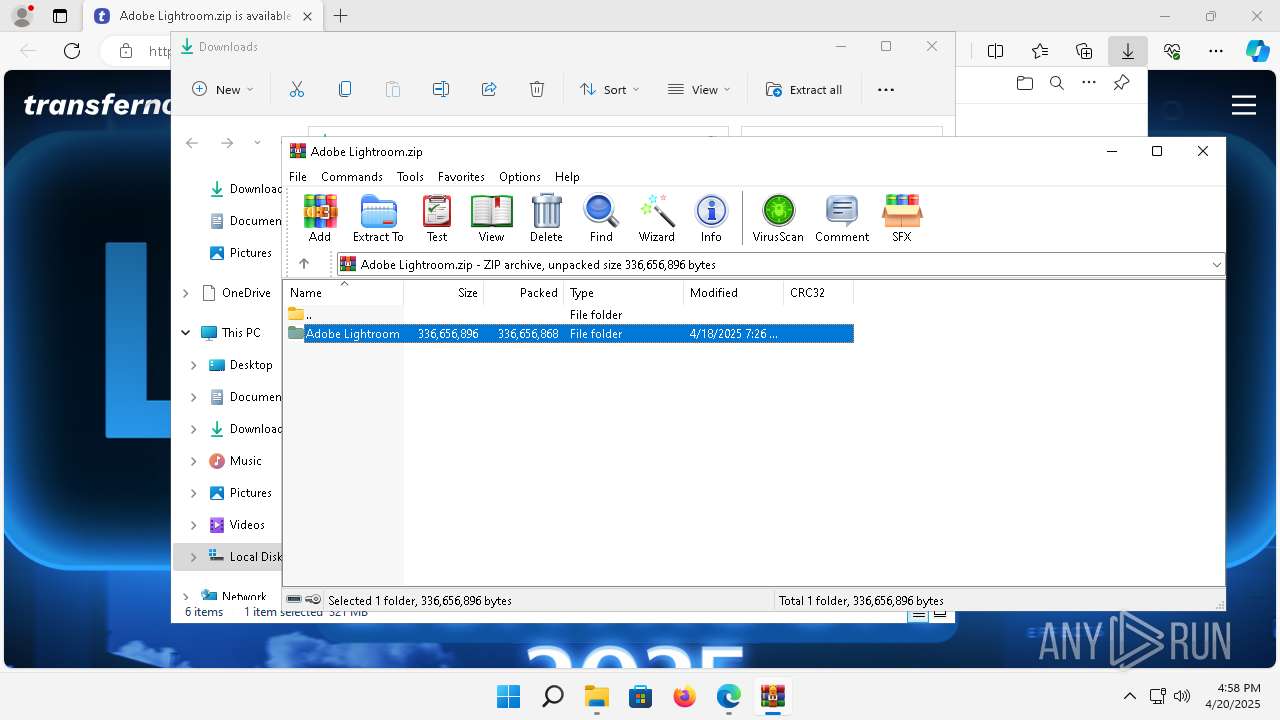This screenshot has height=720, width=1280.
Task: Open the Commands menu
Action: pyautogui.click(x=352, y=177)
